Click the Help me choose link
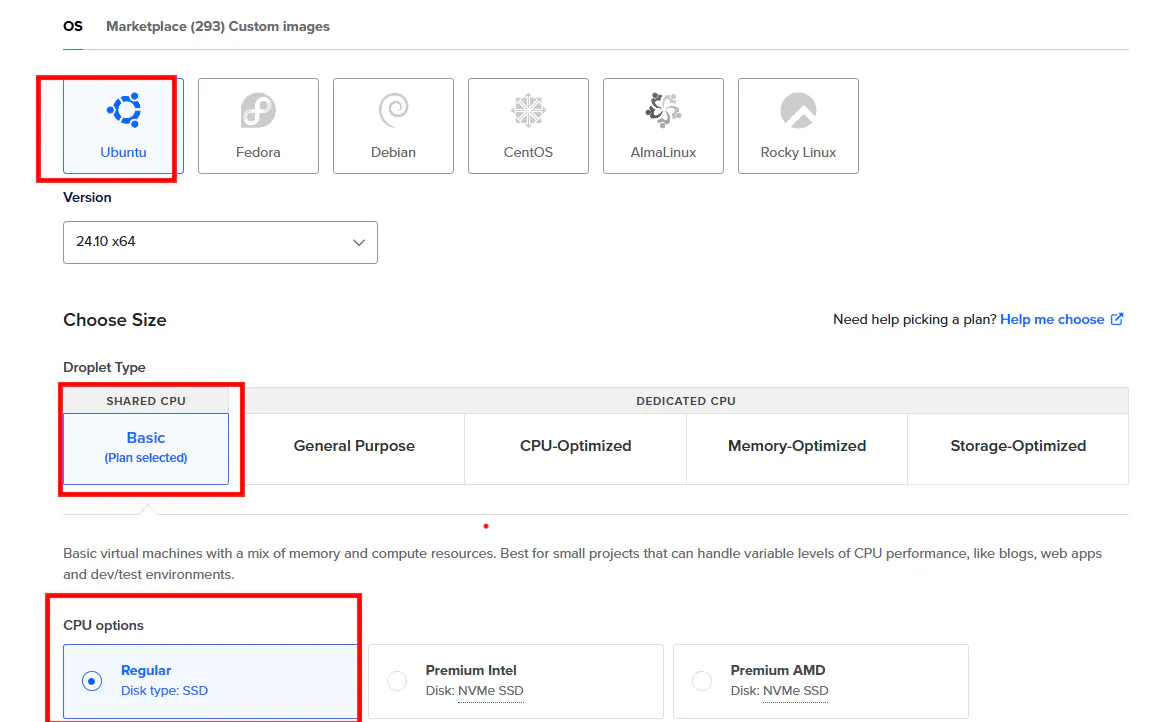 (1053, 319)
